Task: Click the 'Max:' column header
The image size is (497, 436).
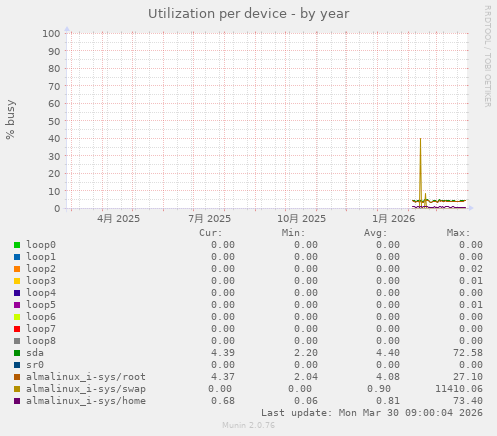Action: [x=459, y=233]
